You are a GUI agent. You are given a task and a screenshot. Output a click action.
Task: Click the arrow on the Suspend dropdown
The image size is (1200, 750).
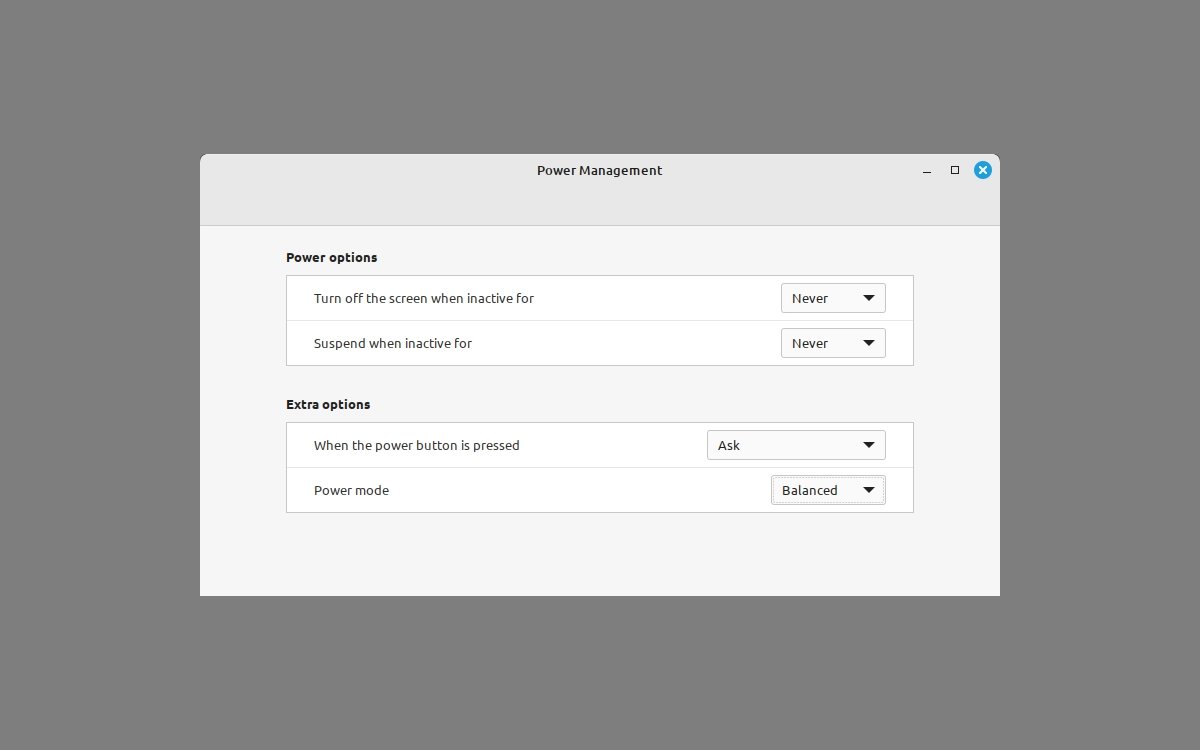[868, 343]
